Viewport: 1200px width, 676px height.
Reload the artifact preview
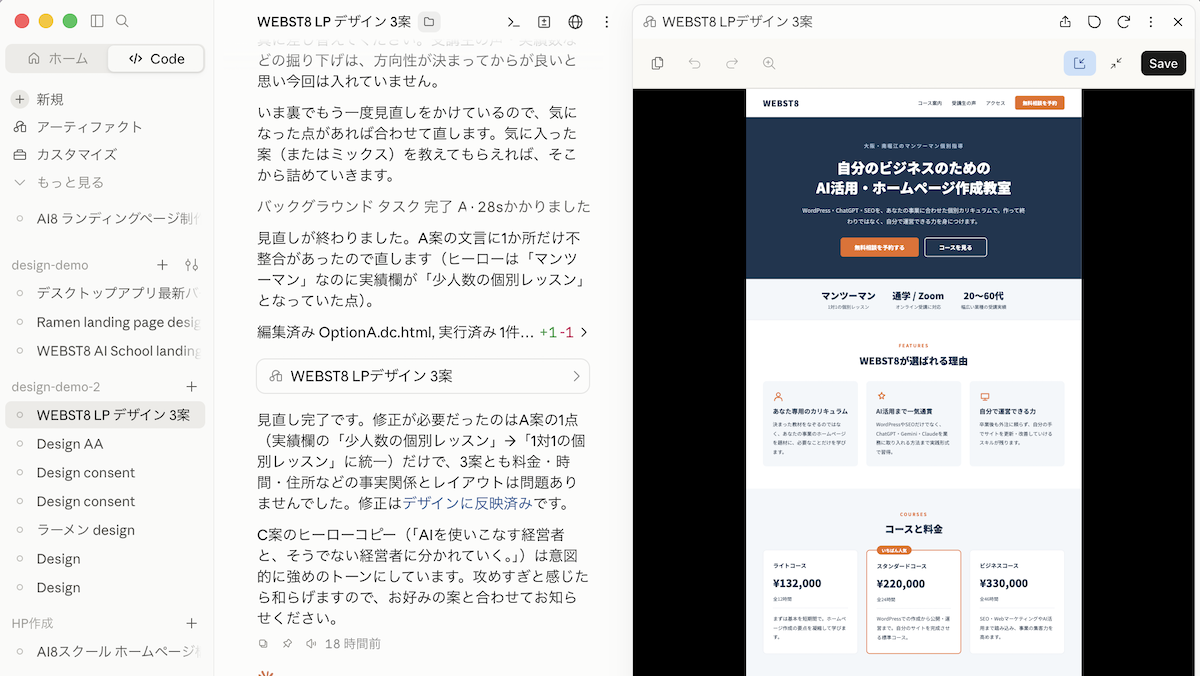[x=1123, y=21]
